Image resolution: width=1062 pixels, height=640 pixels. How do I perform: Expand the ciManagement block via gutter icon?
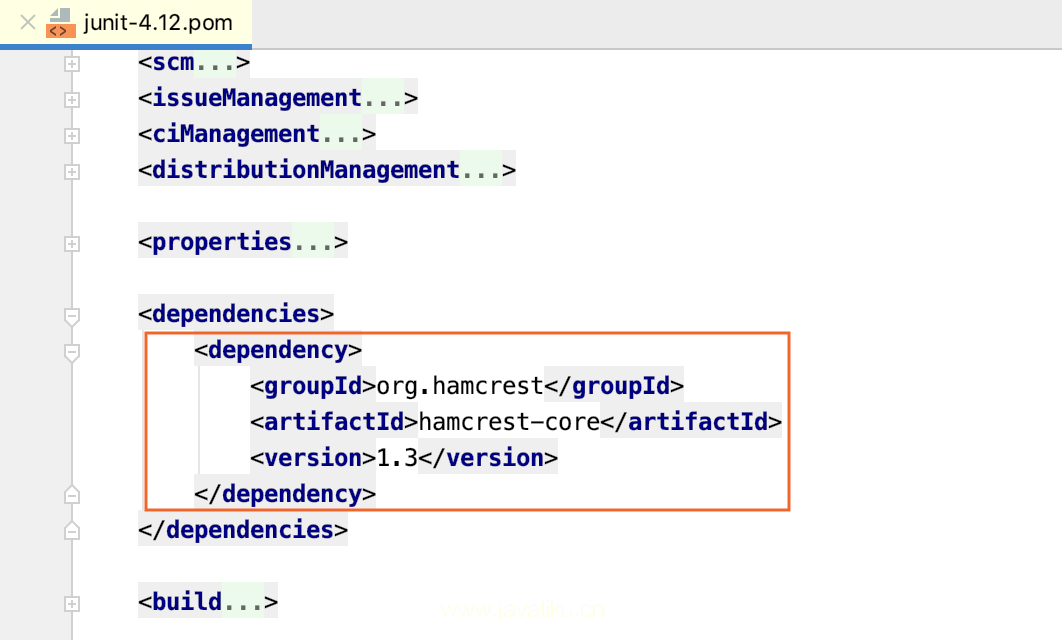tap(71, 135)
